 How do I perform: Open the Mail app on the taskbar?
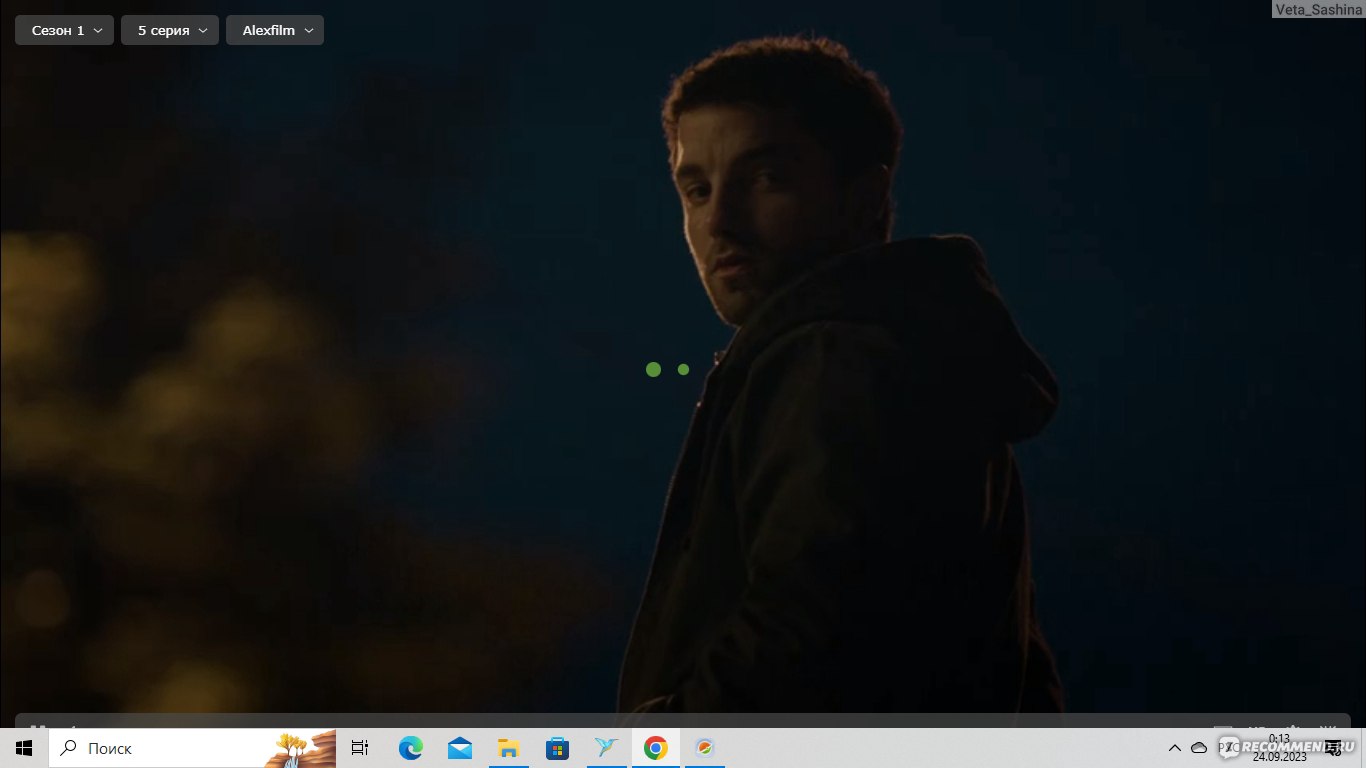pyautogui.click(x=460, y=748)
